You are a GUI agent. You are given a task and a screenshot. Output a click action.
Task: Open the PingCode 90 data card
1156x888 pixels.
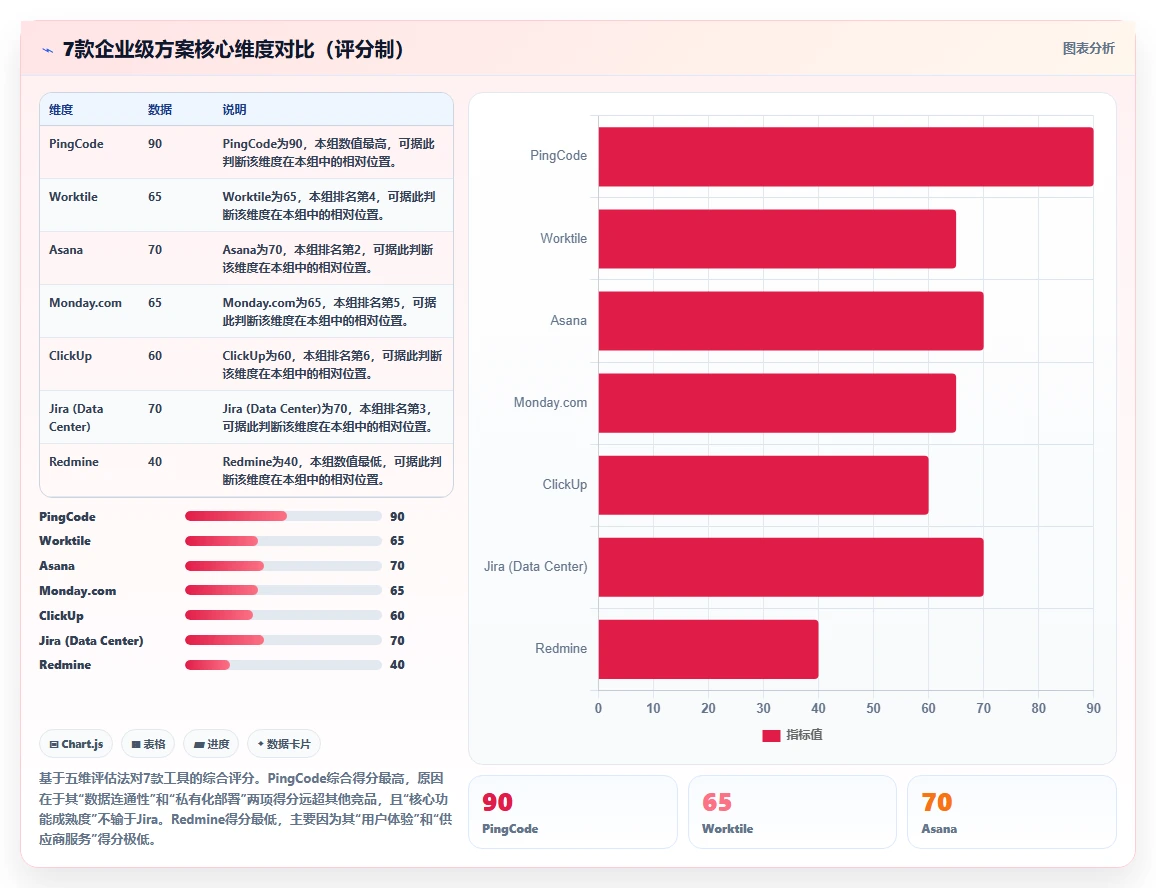pyautogui.click(x=573, y=812)
